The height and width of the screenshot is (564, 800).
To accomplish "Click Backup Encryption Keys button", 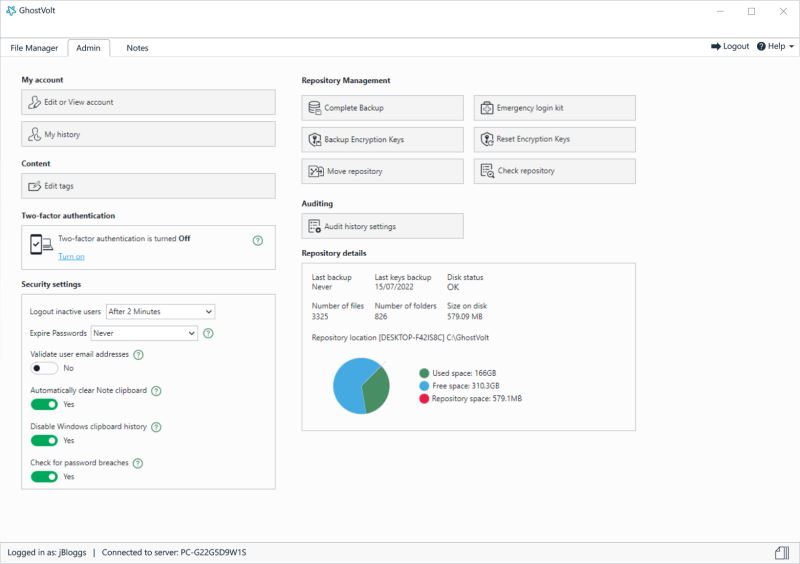I will click(383, 139).
